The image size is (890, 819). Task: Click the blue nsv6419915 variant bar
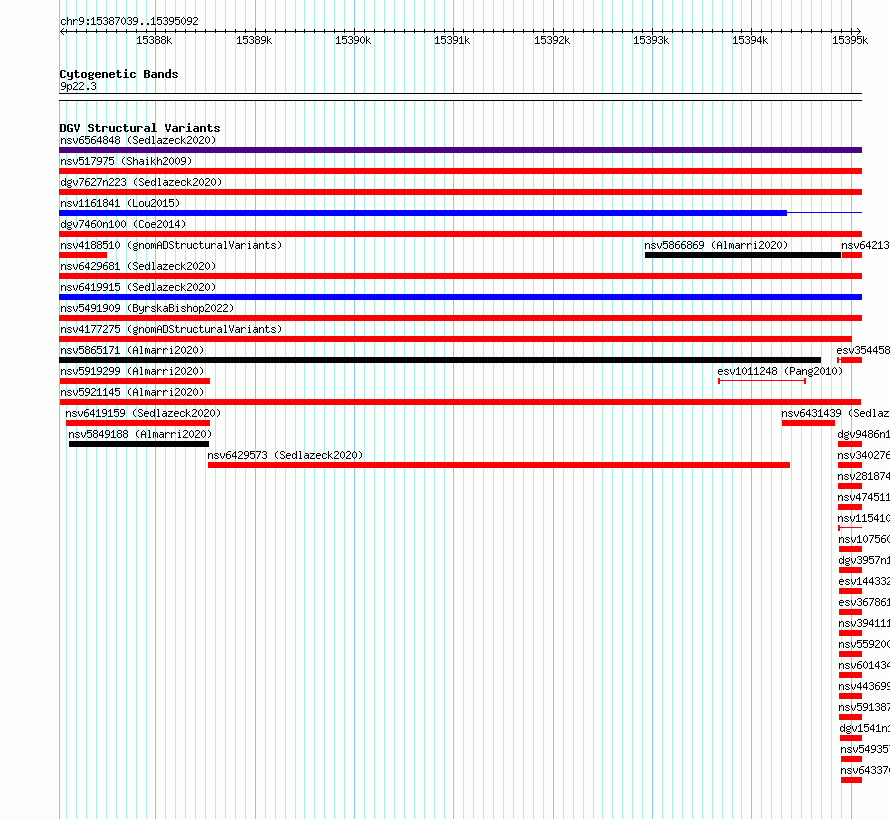460,297
